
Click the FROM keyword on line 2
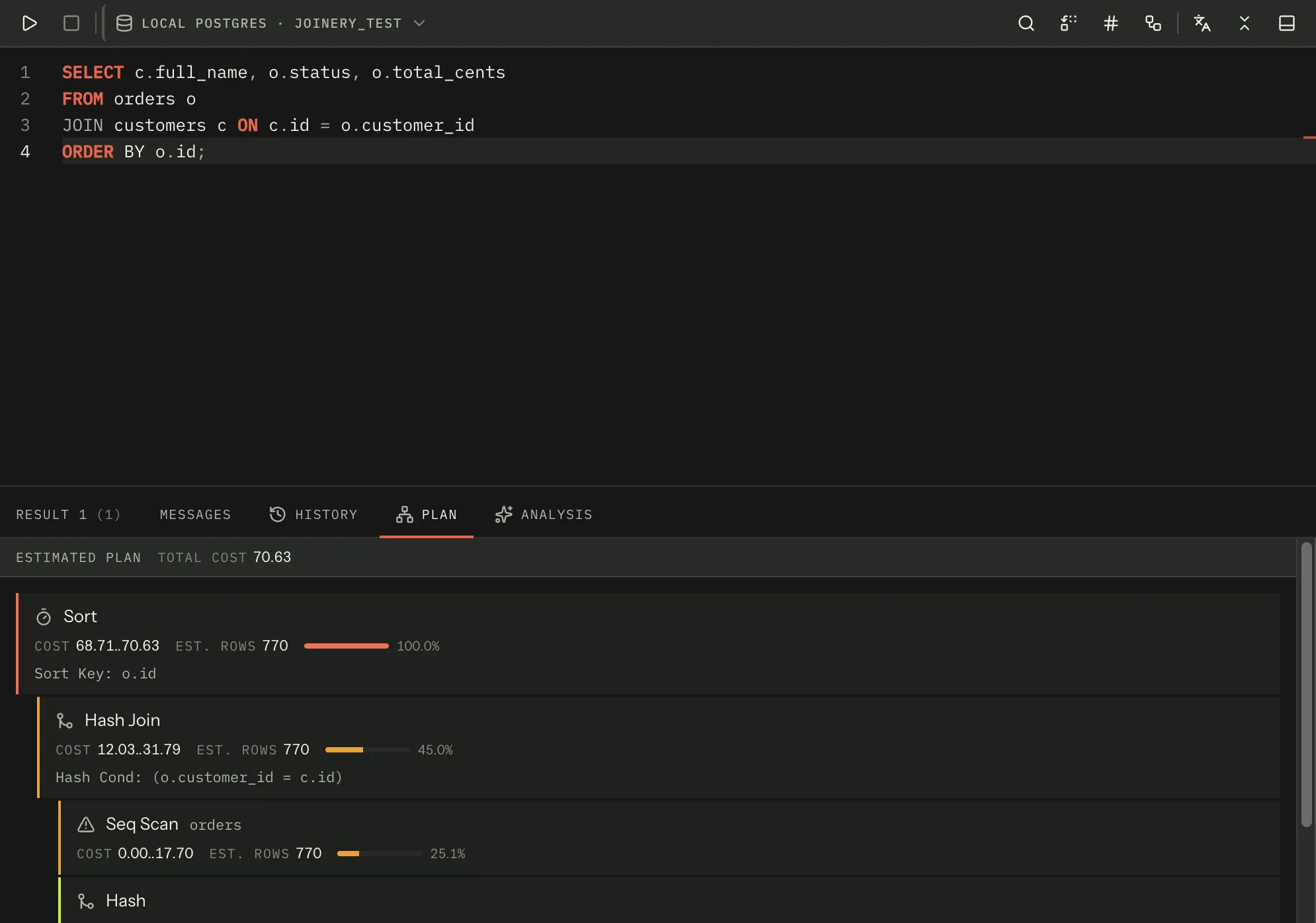pos(83,99)
